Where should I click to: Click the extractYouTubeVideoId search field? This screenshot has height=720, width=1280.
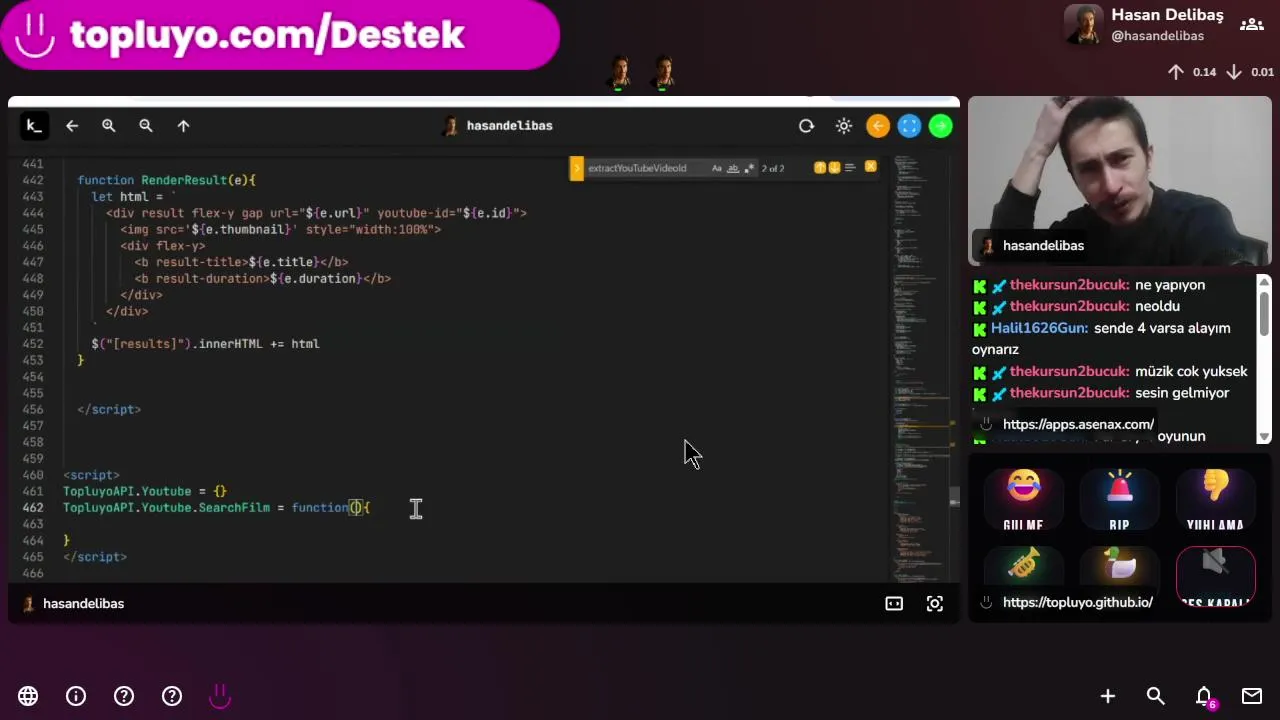point(645,168)
